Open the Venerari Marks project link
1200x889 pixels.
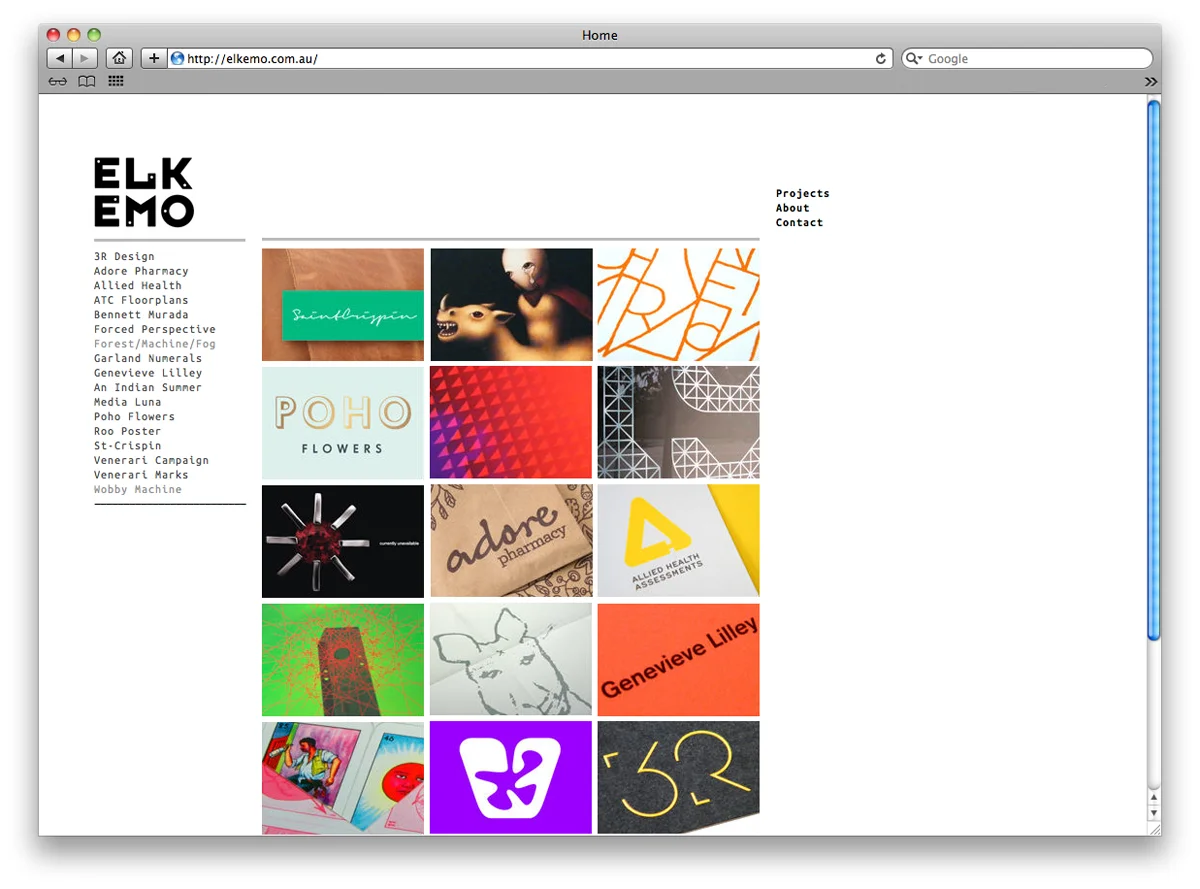click(x=141, y=474)
